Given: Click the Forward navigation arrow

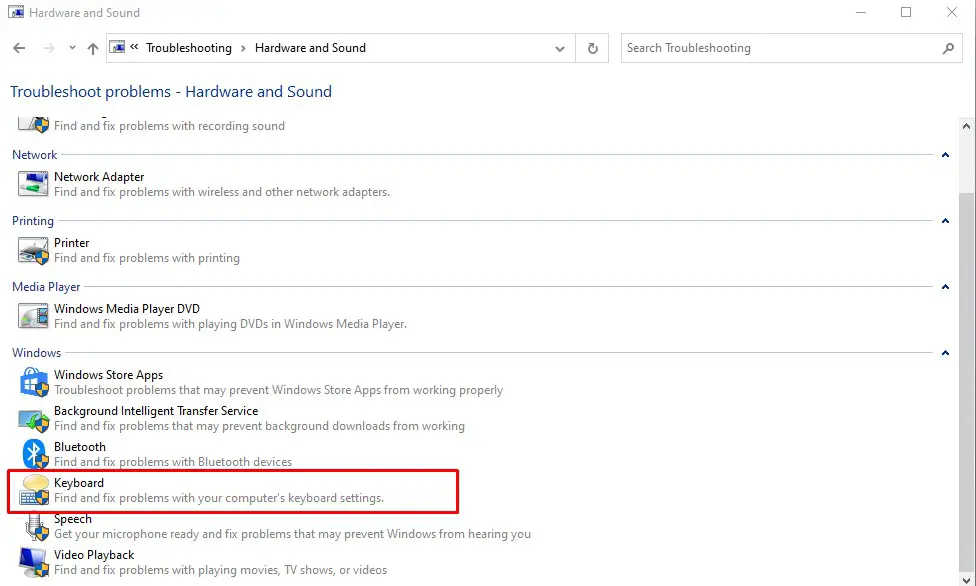Looking at the screenshot, I should click(49, 48).
